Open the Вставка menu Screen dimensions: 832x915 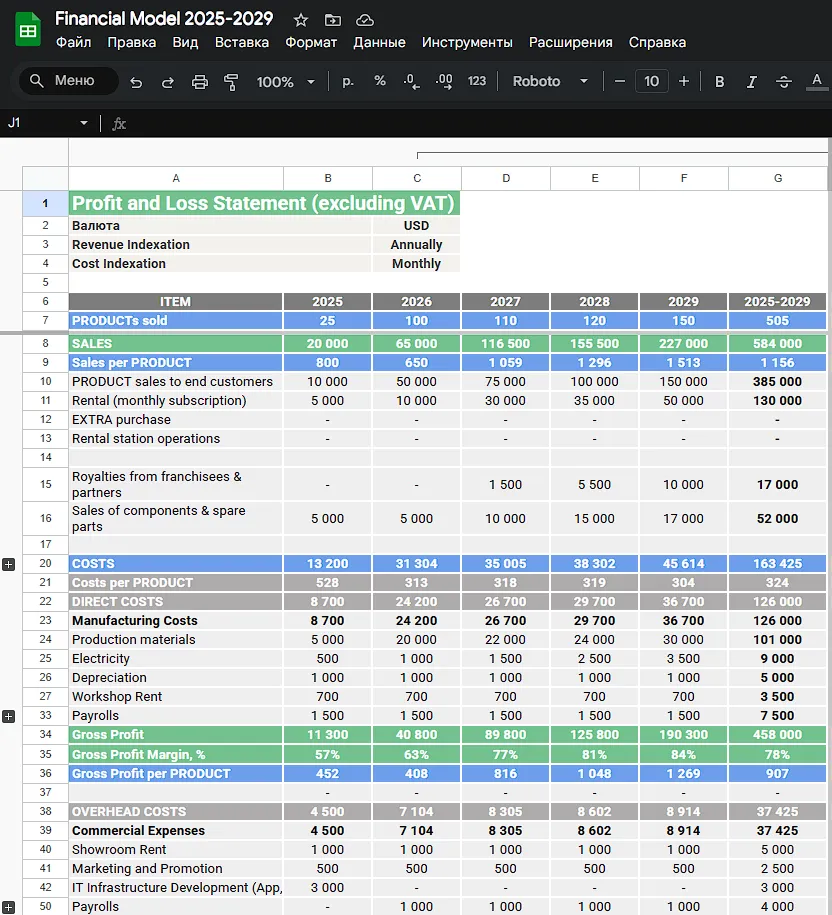(242, 43)
